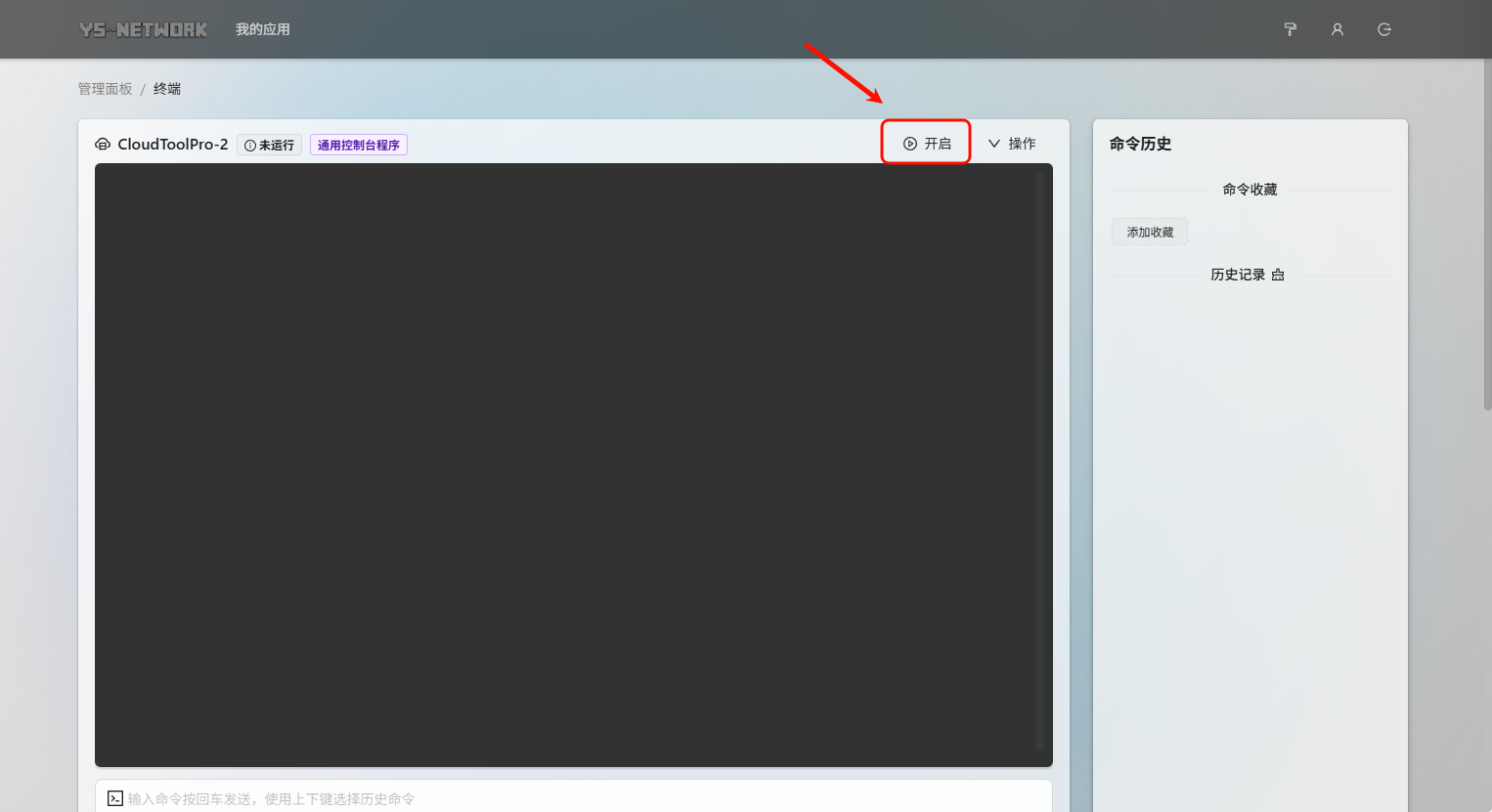Go to 管理面板 breadcrumb link
Viewport: 1492px width, 812px height.
(105, 89)
